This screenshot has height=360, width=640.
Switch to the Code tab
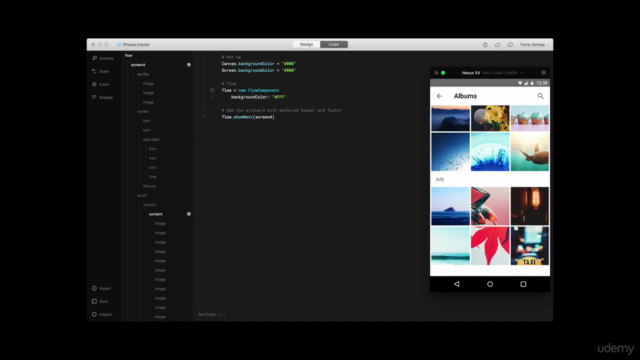[334, 44]
